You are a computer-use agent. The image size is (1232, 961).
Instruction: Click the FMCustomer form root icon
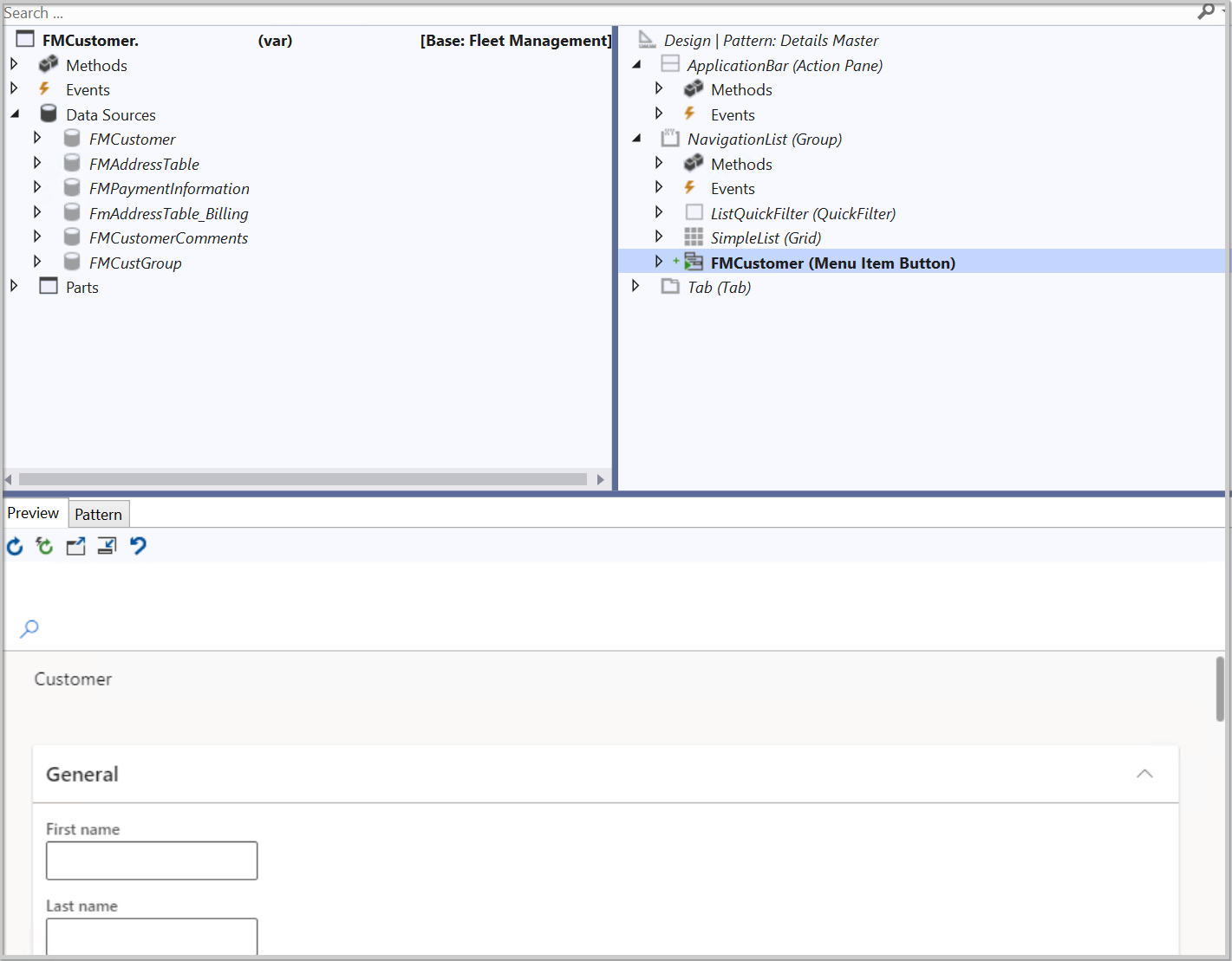click(x=25, y=40)
